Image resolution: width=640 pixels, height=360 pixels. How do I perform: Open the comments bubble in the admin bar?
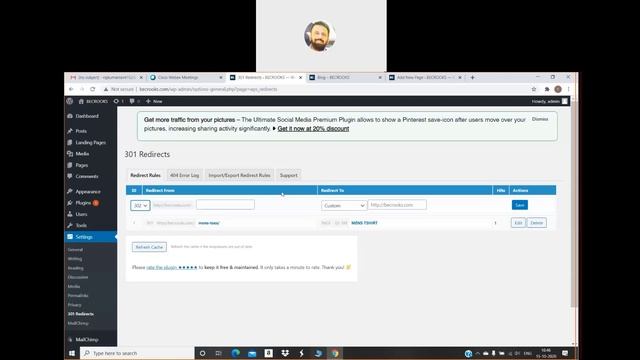coord(134,101)
